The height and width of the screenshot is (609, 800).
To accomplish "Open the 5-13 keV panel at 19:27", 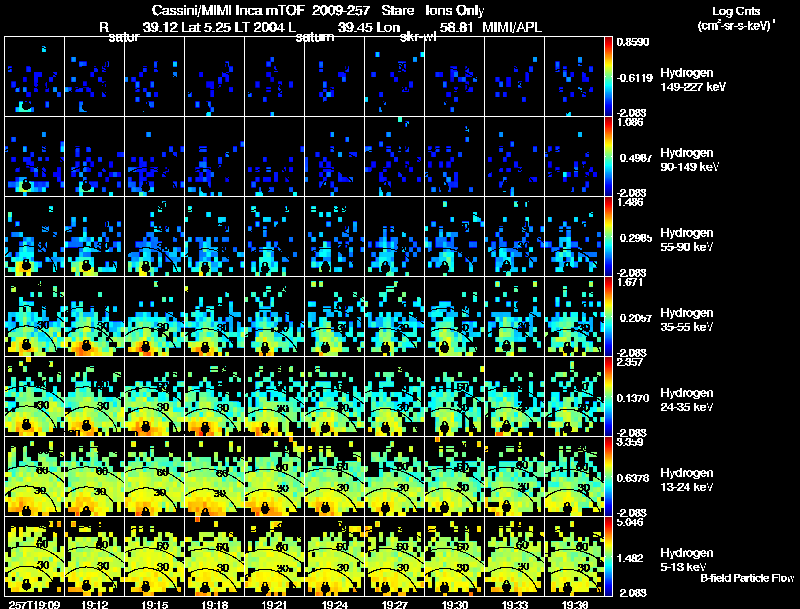I will pos(394,557).
